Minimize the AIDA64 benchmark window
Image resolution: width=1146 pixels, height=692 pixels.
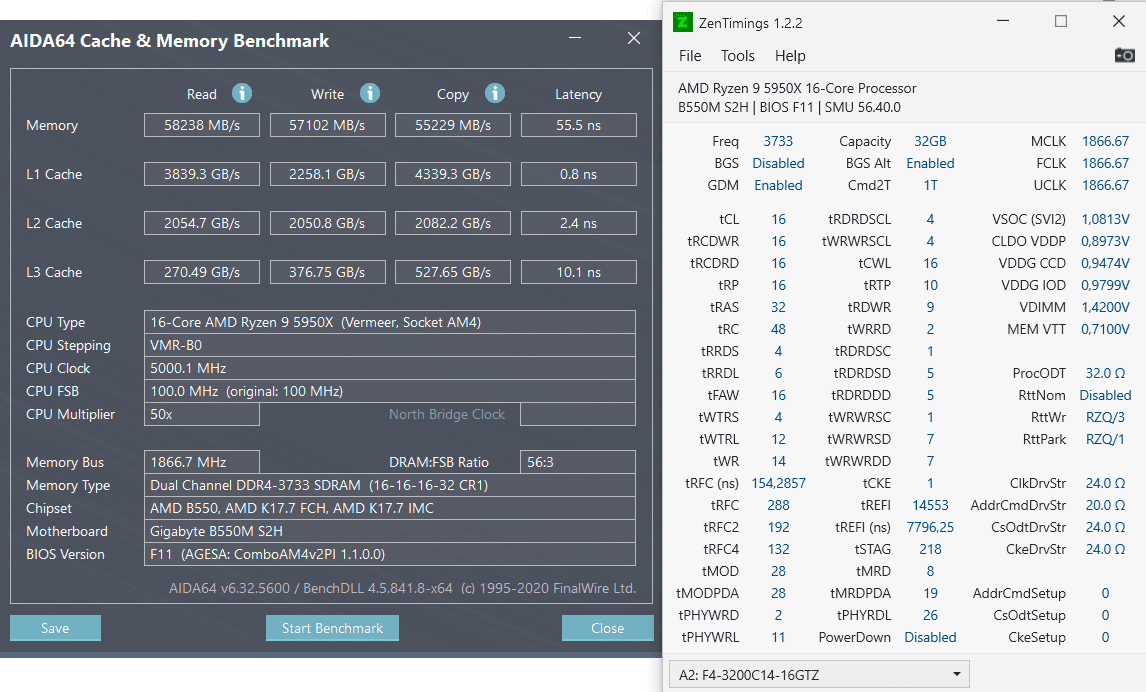575,38
